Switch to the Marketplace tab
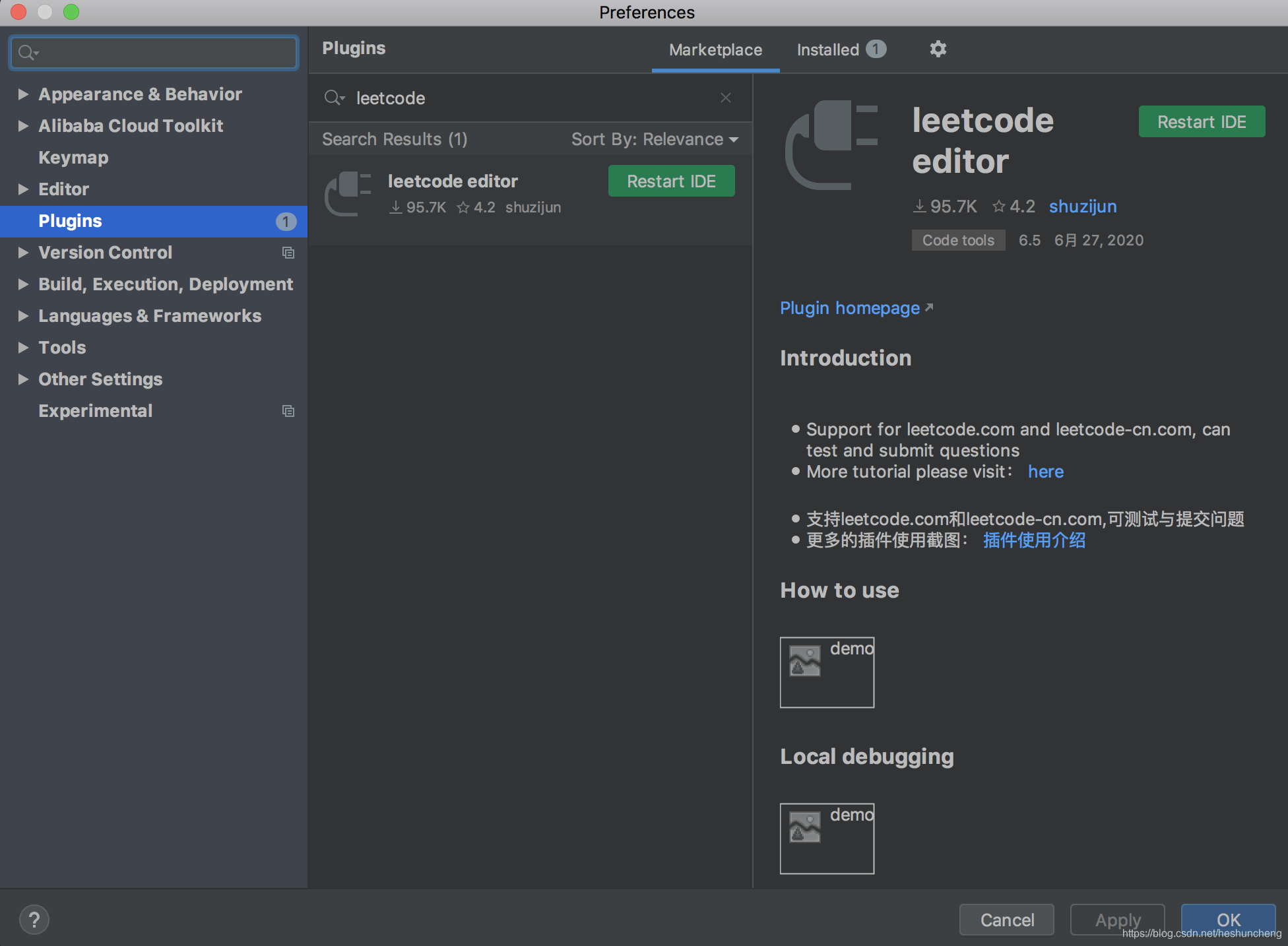Viewport: 1288px width, 946px height. point(715,49)
